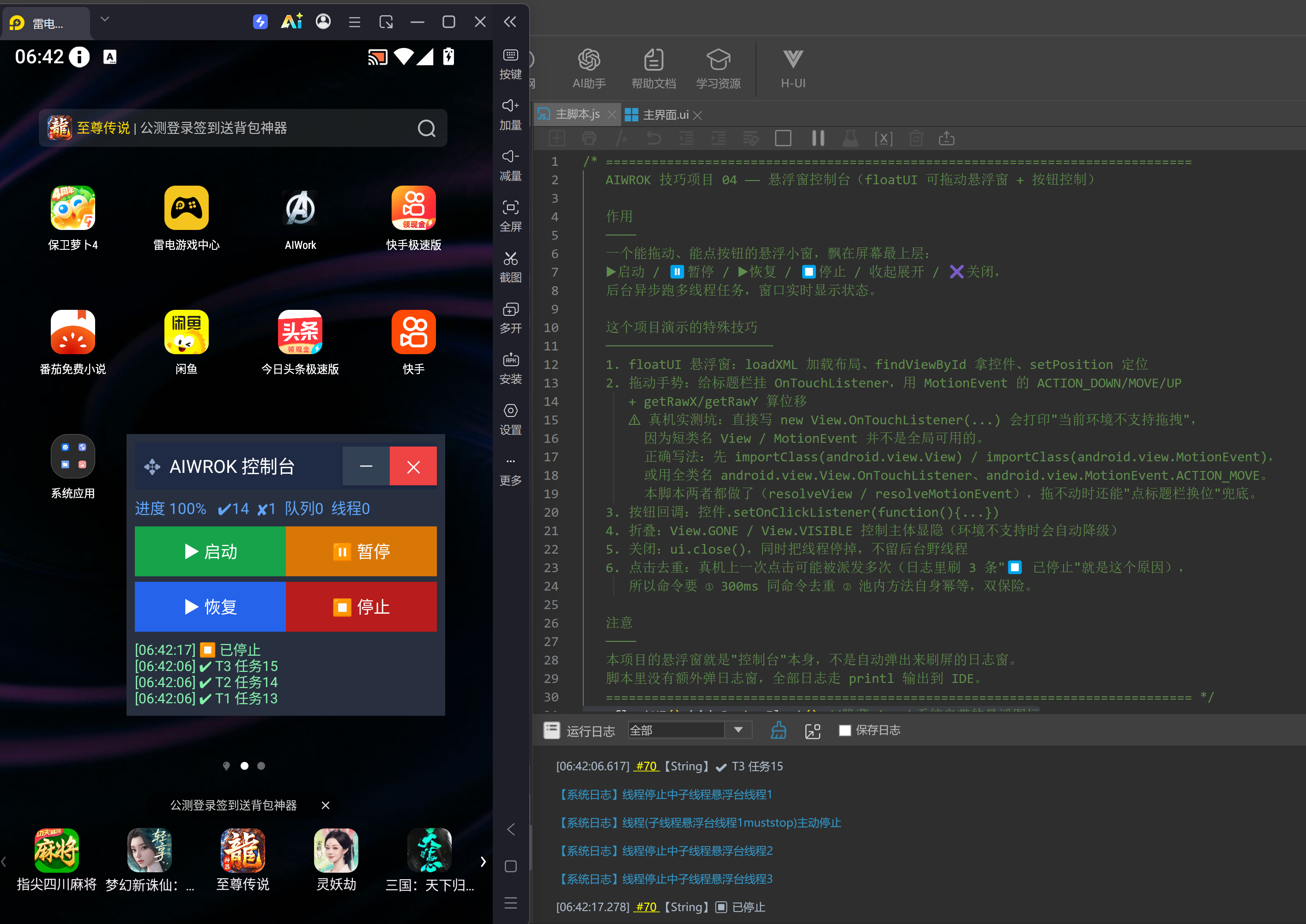Open the 更多 more options
Screen dimensions: 1306x924
(510, 470)
